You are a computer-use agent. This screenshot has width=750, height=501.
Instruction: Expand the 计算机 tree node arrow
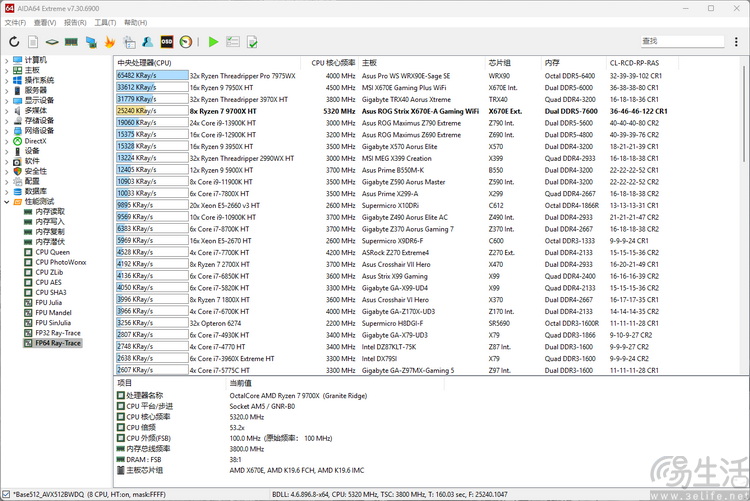click(x=7, y=60)
